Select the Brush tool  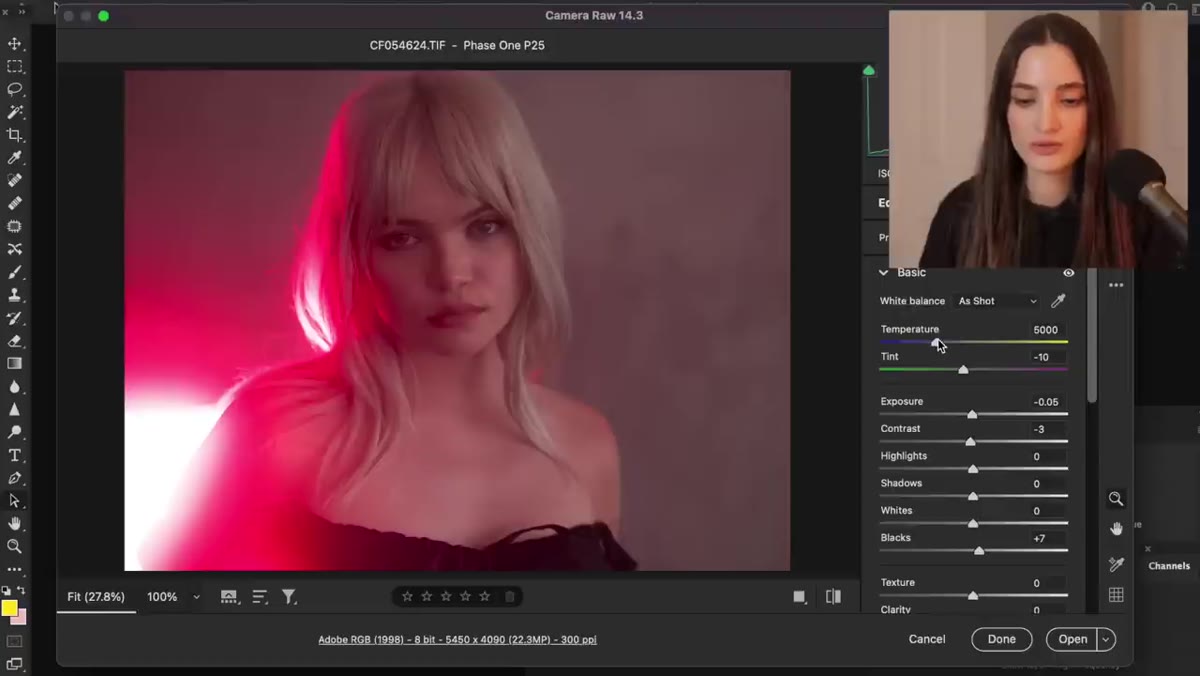point(15,272)
